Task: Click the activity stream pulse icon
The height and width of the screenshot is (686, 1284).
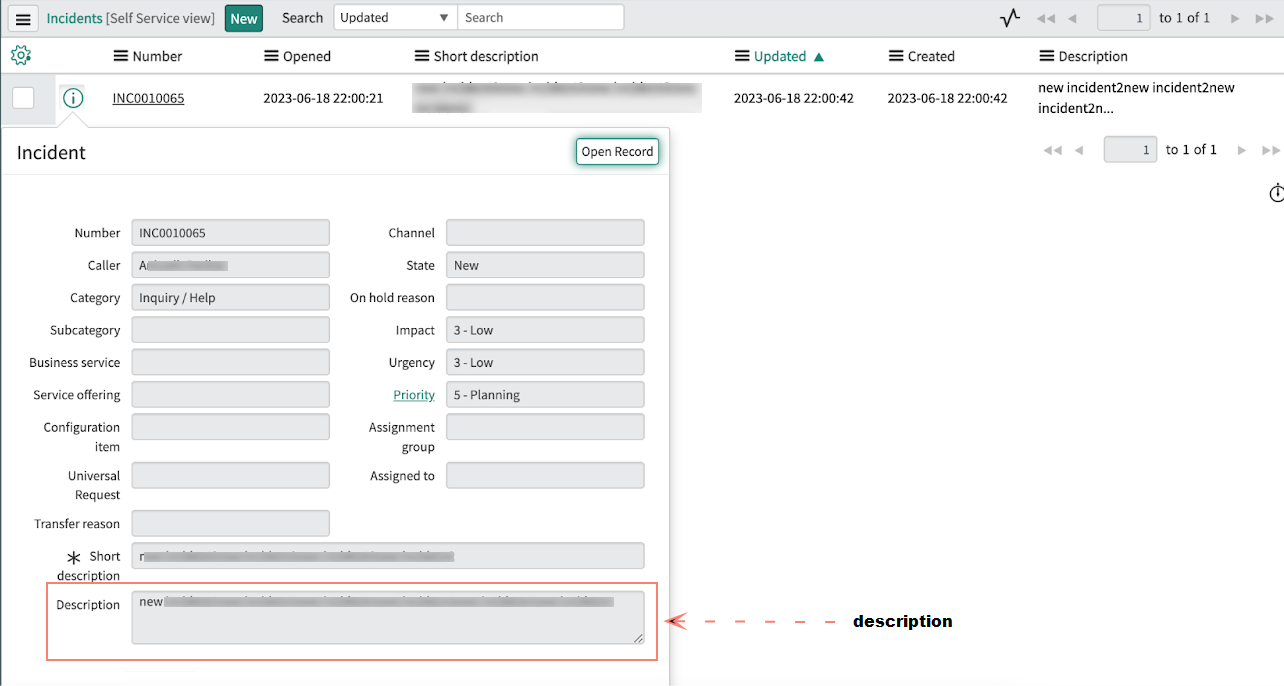Action: [1010, 18]
